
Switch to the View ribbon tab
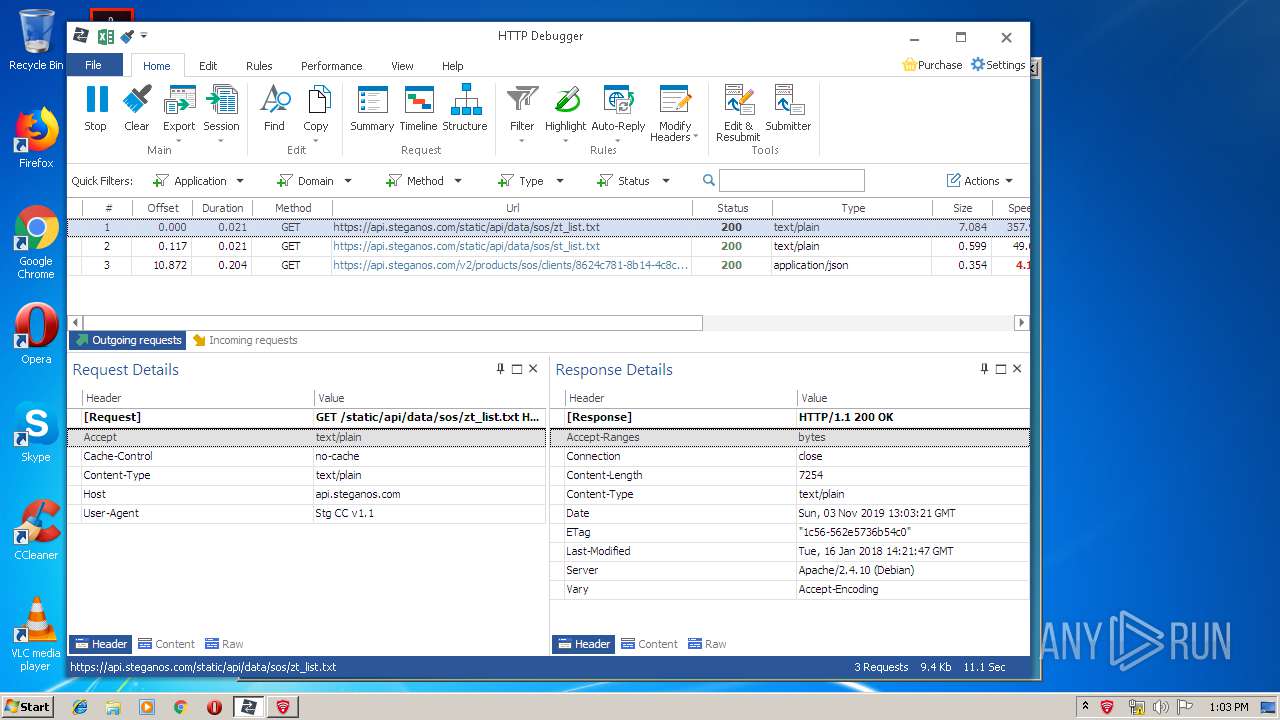pyautogui.click(x=402, y=66)
